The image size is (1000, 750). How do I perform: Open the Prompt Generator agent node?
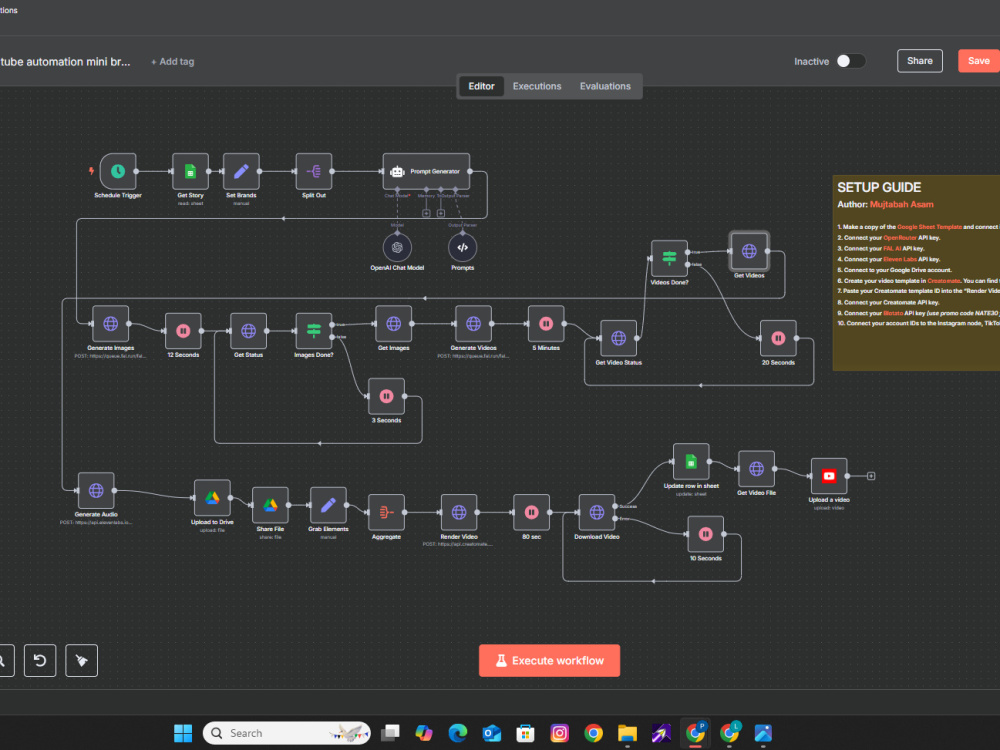(426, 171)
